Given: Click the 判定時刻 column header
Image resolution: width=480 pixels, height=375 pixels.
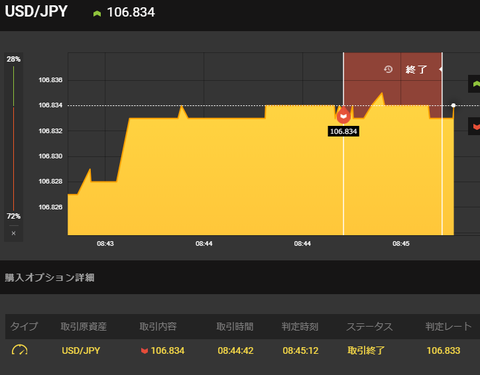Looking at the screenshot, I should [x=300, y=326].
